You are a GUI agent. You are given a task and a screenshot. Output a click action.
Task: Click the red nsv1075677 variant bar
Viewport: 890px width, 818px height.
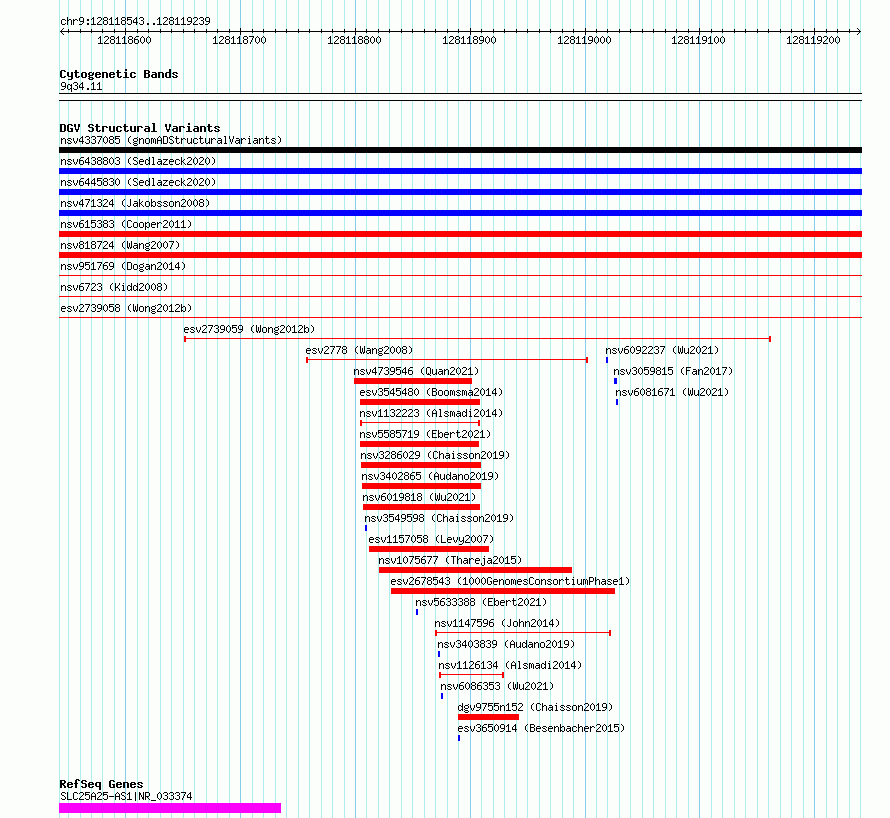tap(475, 570)
